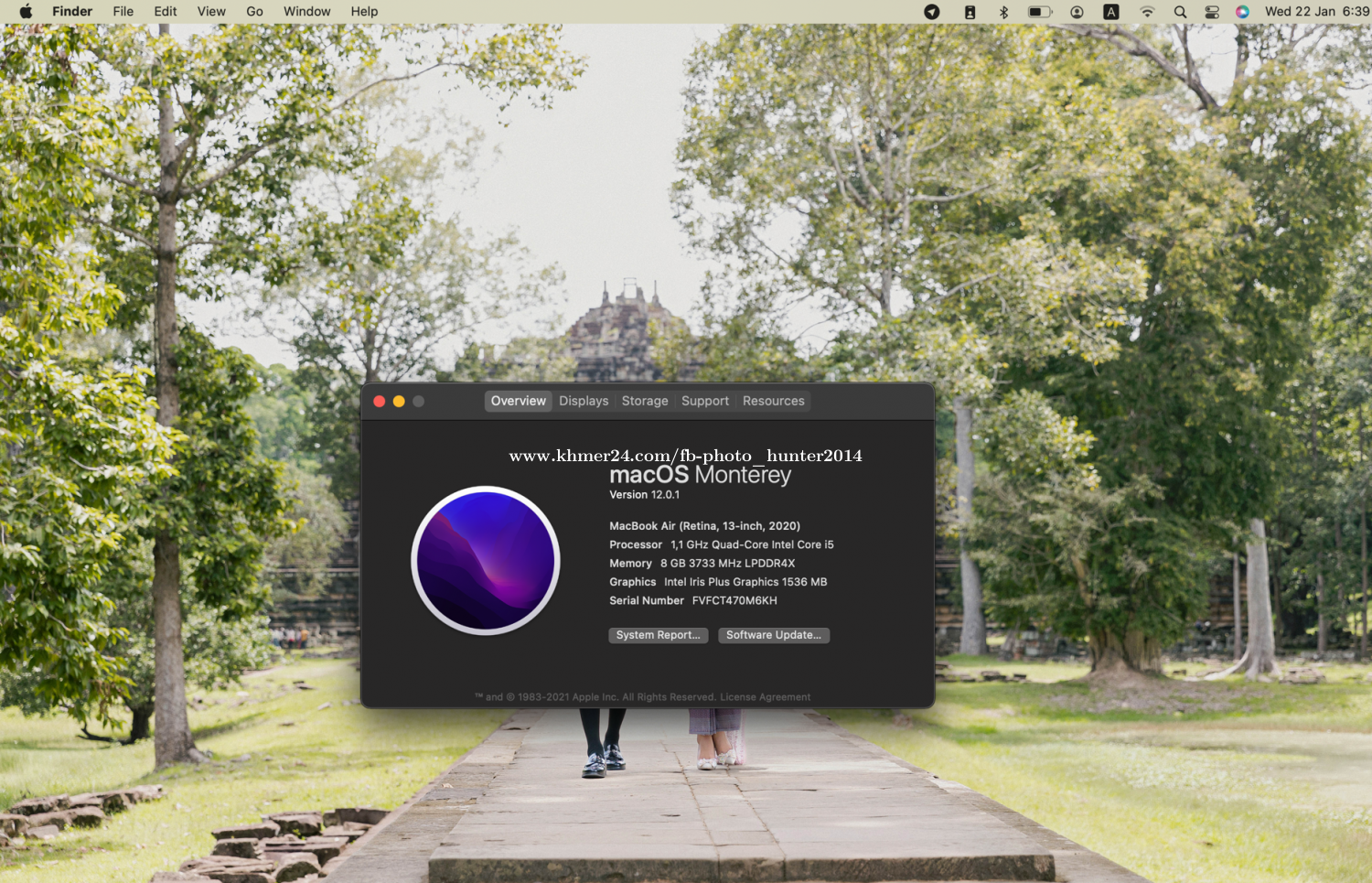Click the Software Update button
This screenshot has width=1372, height=883.
(774, 635)
